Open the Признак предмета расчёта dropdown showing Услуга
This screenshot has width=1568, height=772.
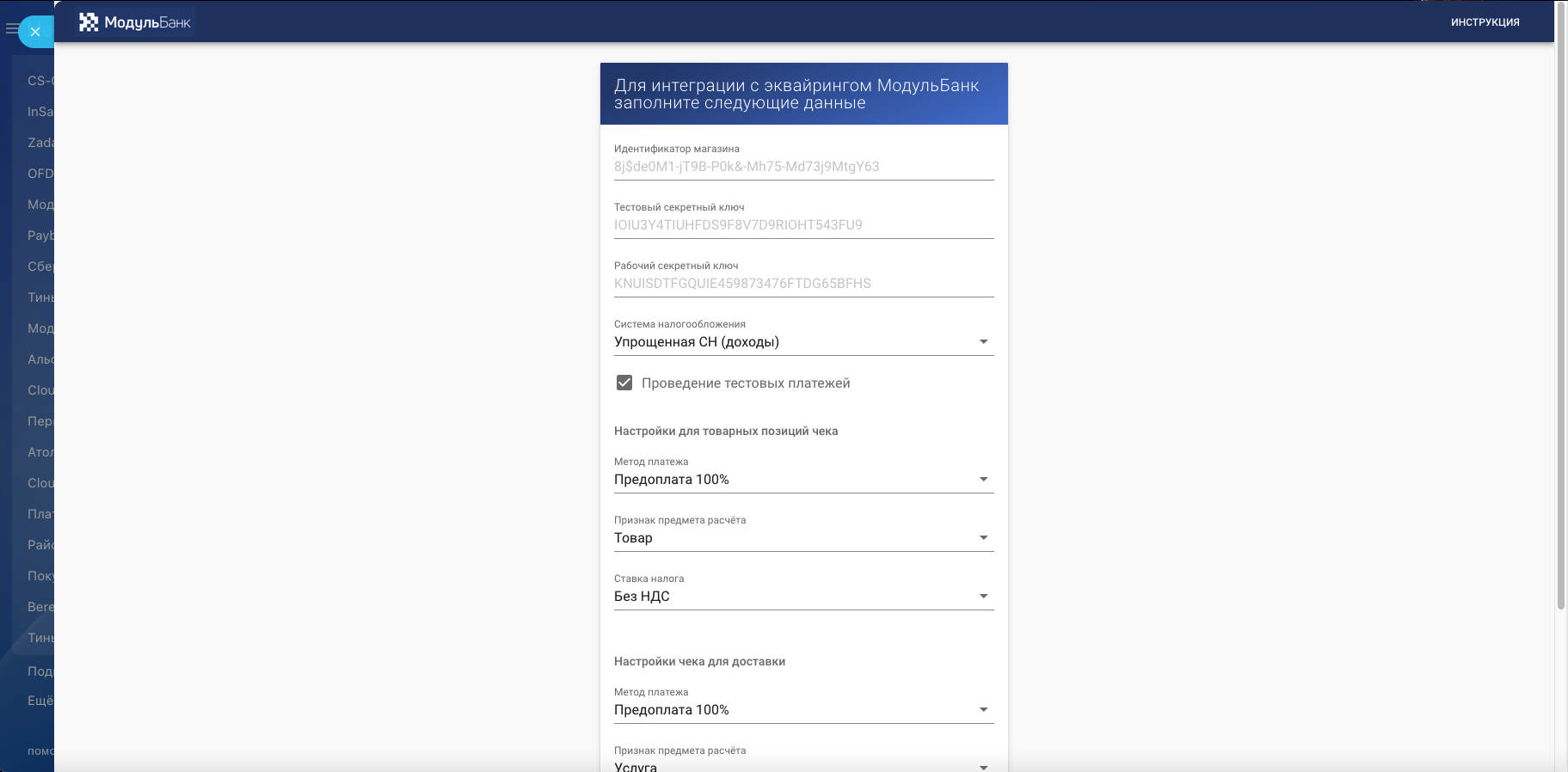tap(803, 766)
